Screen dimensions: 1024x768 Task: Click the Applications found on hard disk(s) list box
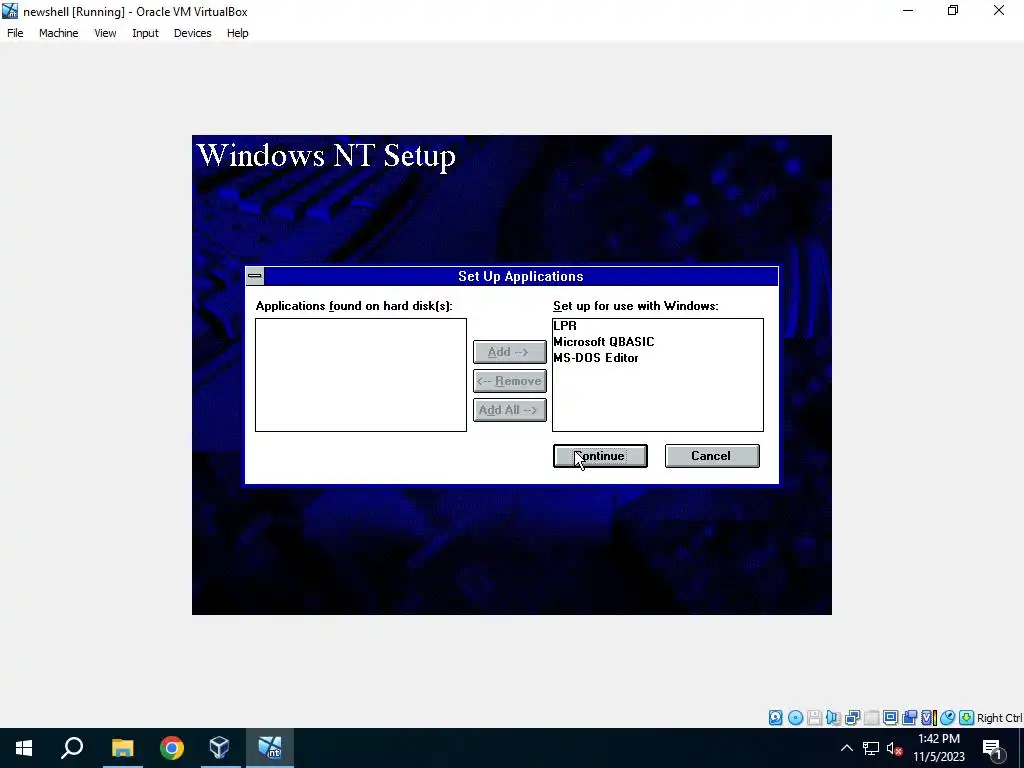[360, 375]
